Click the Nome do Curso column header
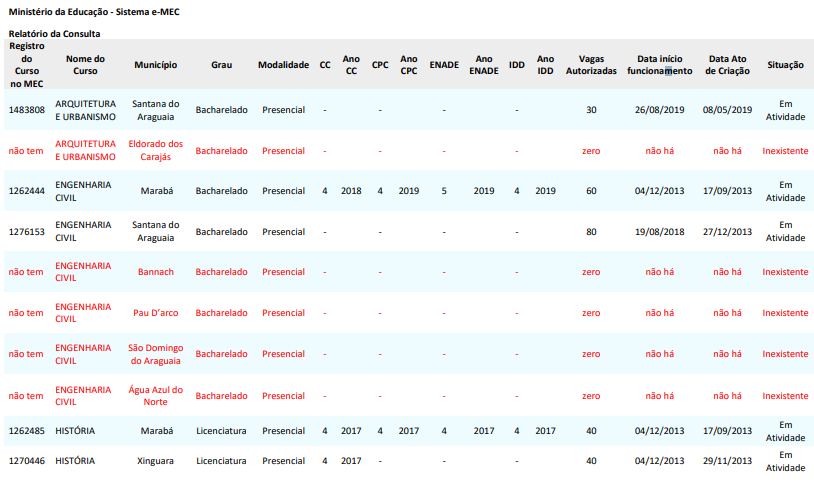 pyautogui.click(x=85, y=65)
